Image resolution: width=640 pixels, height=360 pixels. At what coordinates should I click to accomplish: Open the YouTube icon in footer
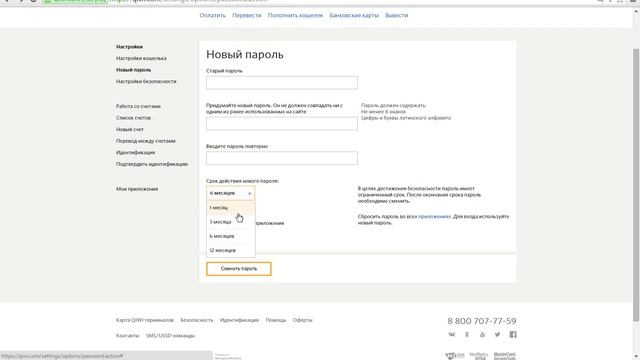[x=482, y=334]
